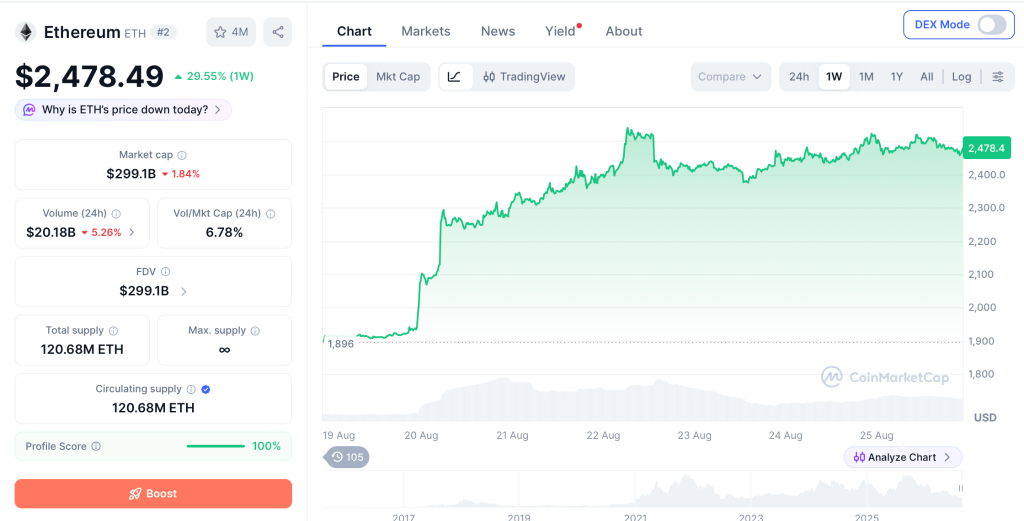Click the verified badge on Circulating supply
The image size is (1024, 521).
206,389
